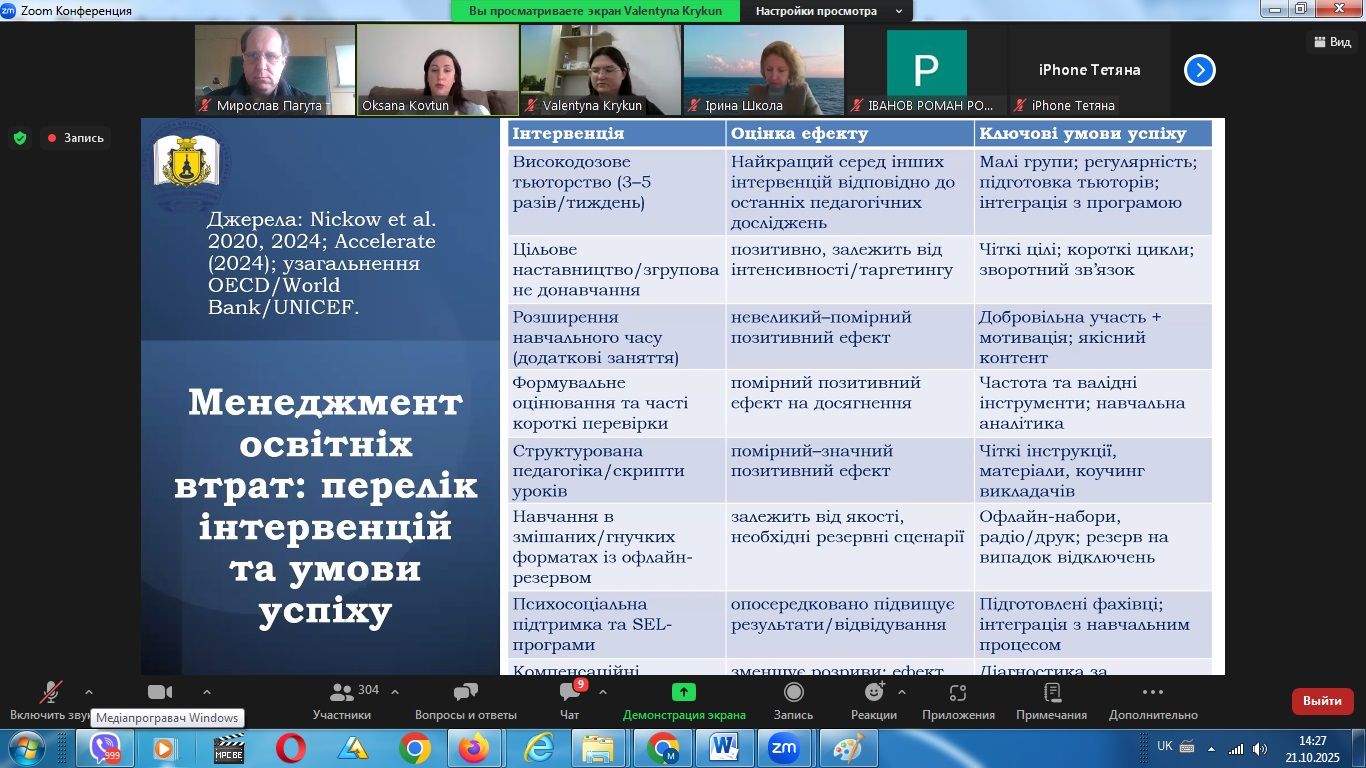Screen dimensions: 1366x768
Task: Open the View (Вид) layout menu
Action: tap(1331, 41)
